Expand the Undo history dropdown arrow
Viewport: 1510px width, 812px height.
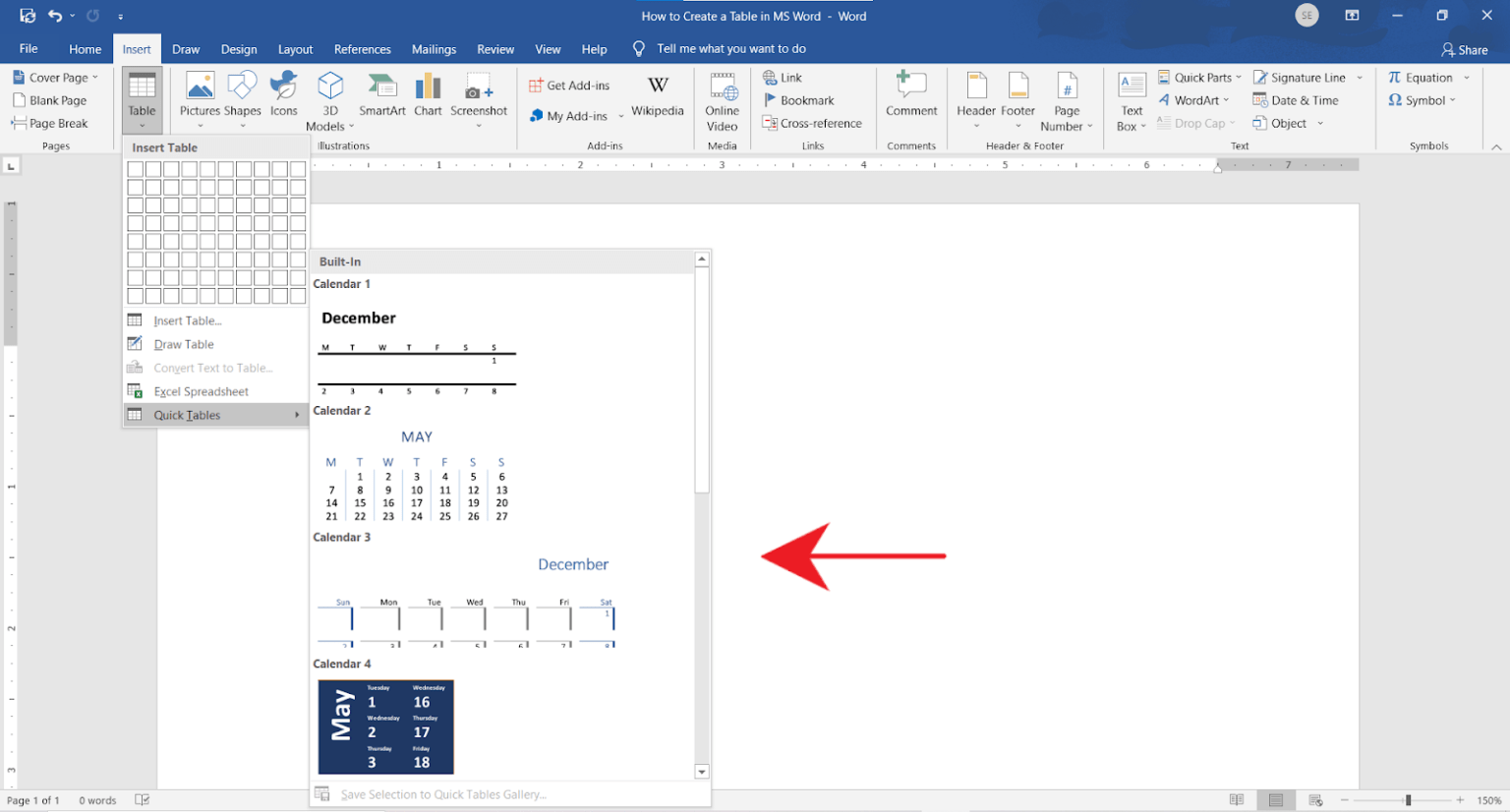coord(73,16)
